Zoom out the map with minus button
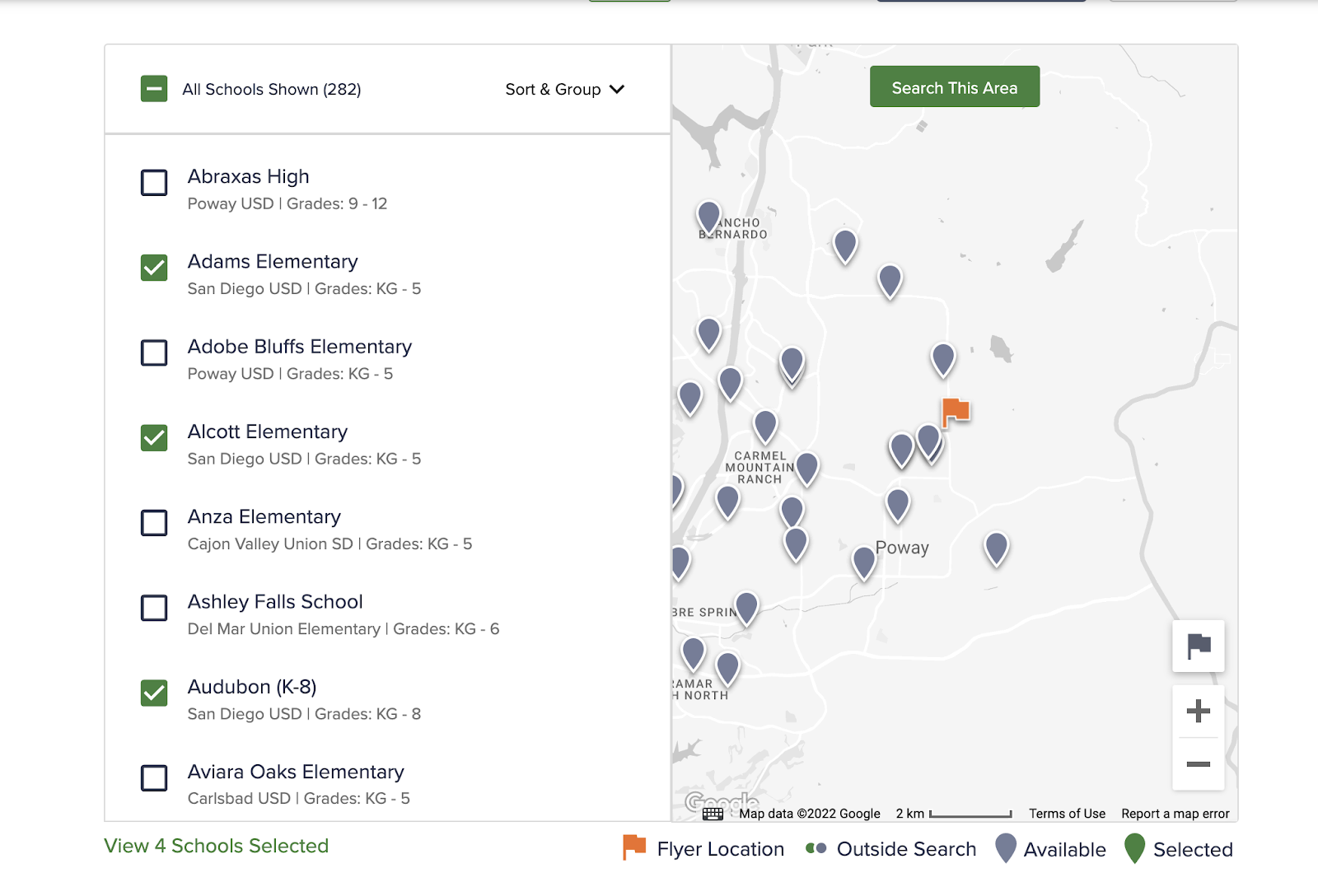 [1199, 764]
